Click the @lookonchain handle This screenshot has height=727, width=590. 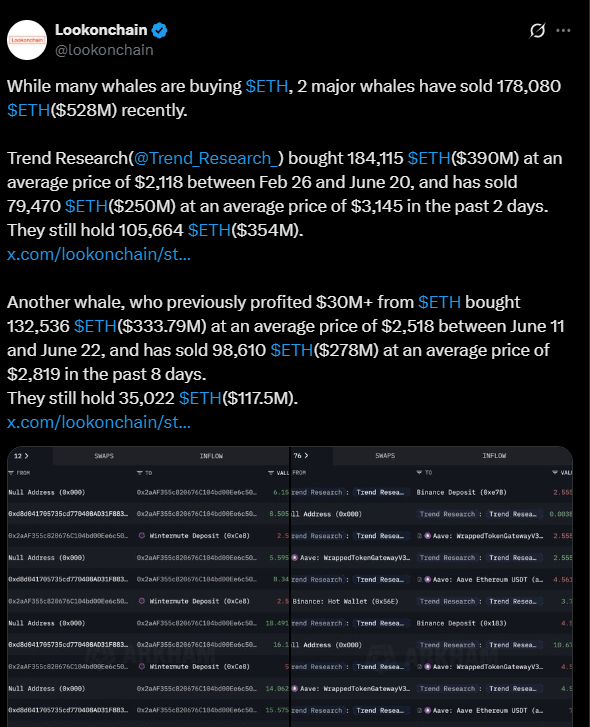(x=104, y=50)
